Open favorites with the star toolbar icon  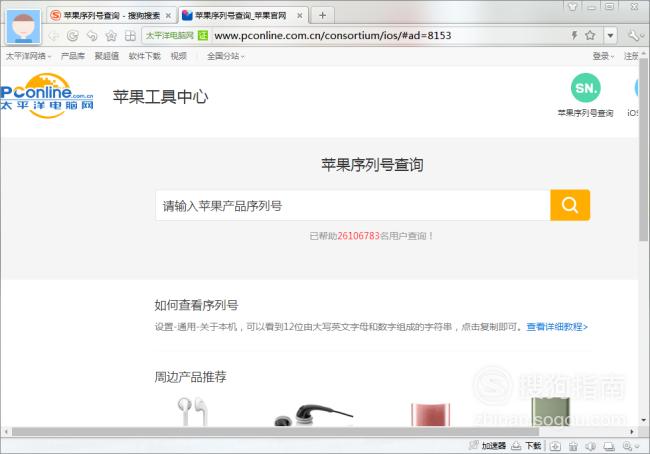(x=111, y=36)
